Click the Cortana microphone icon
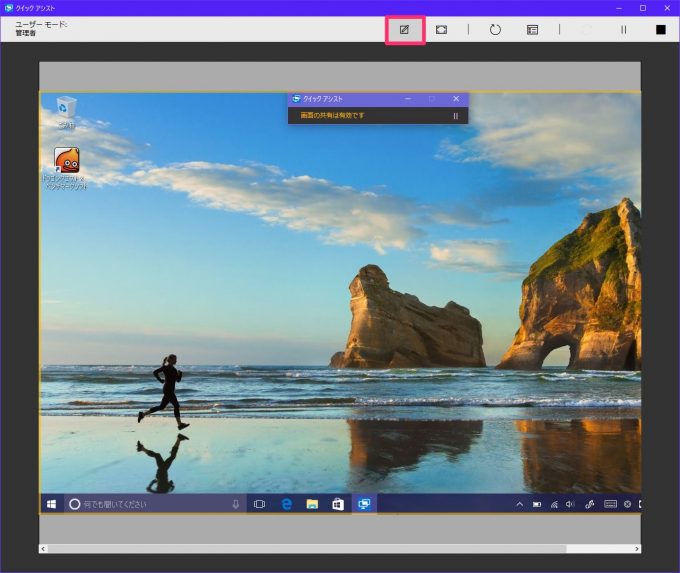 (x=235, y=504)
